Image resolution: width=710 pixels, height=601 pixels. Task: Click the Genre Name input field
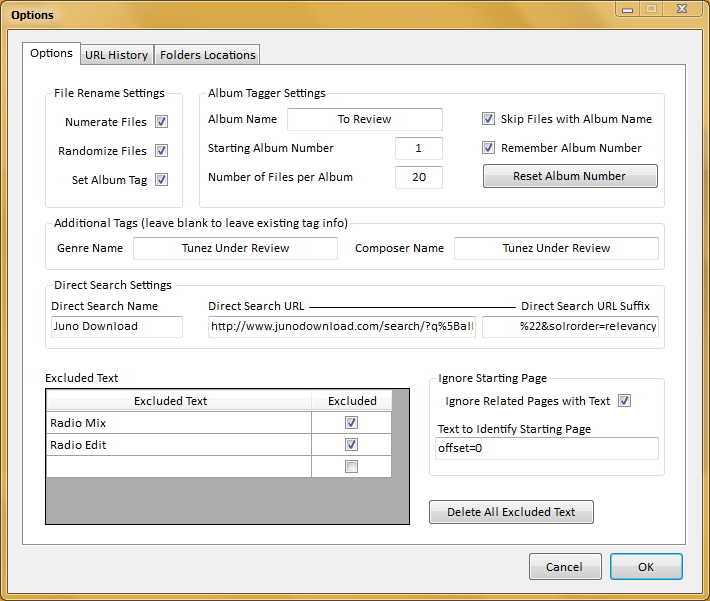[x=235, y=248]
